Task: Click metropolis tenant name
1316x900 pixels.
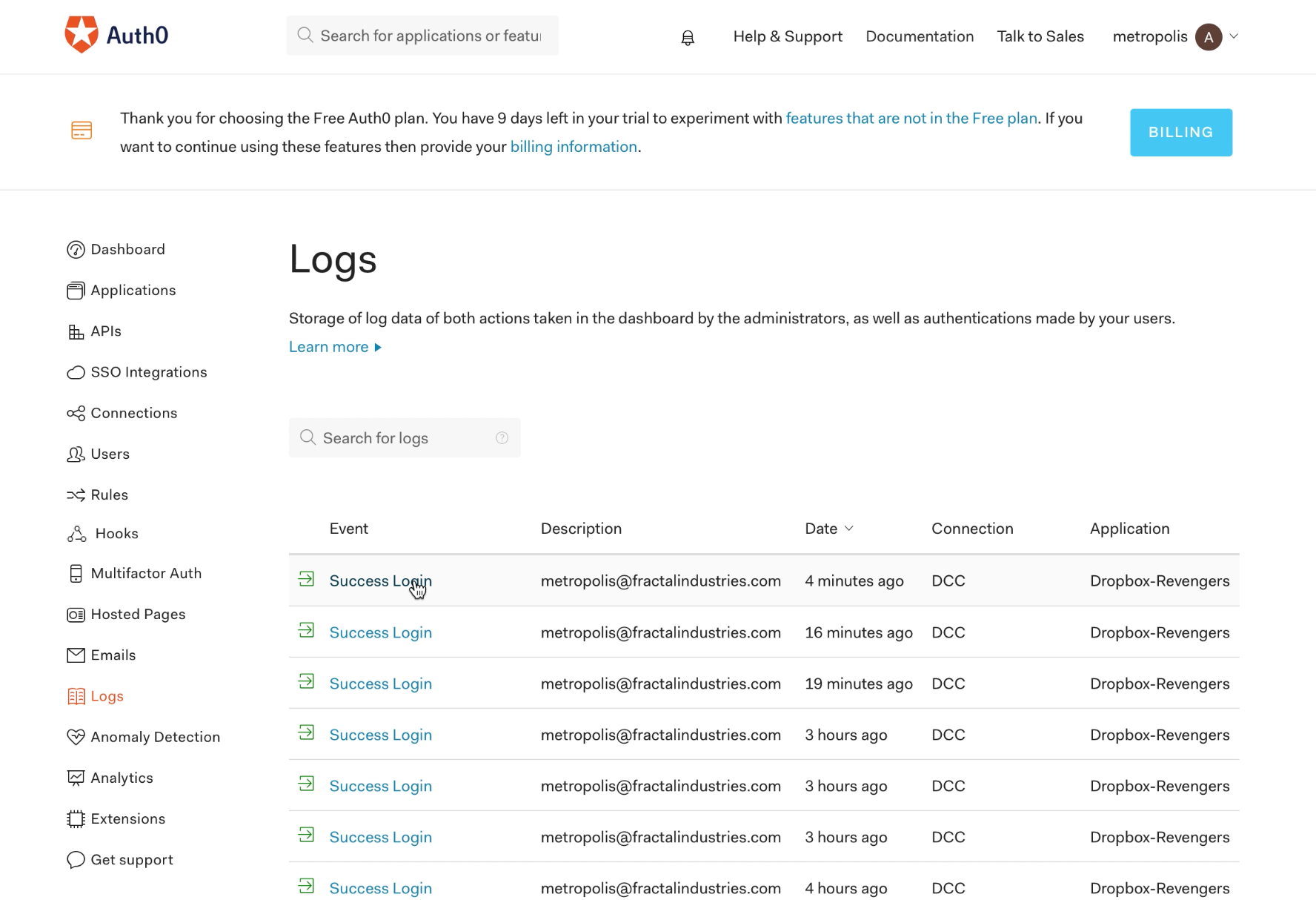Action: (1150, 36)
